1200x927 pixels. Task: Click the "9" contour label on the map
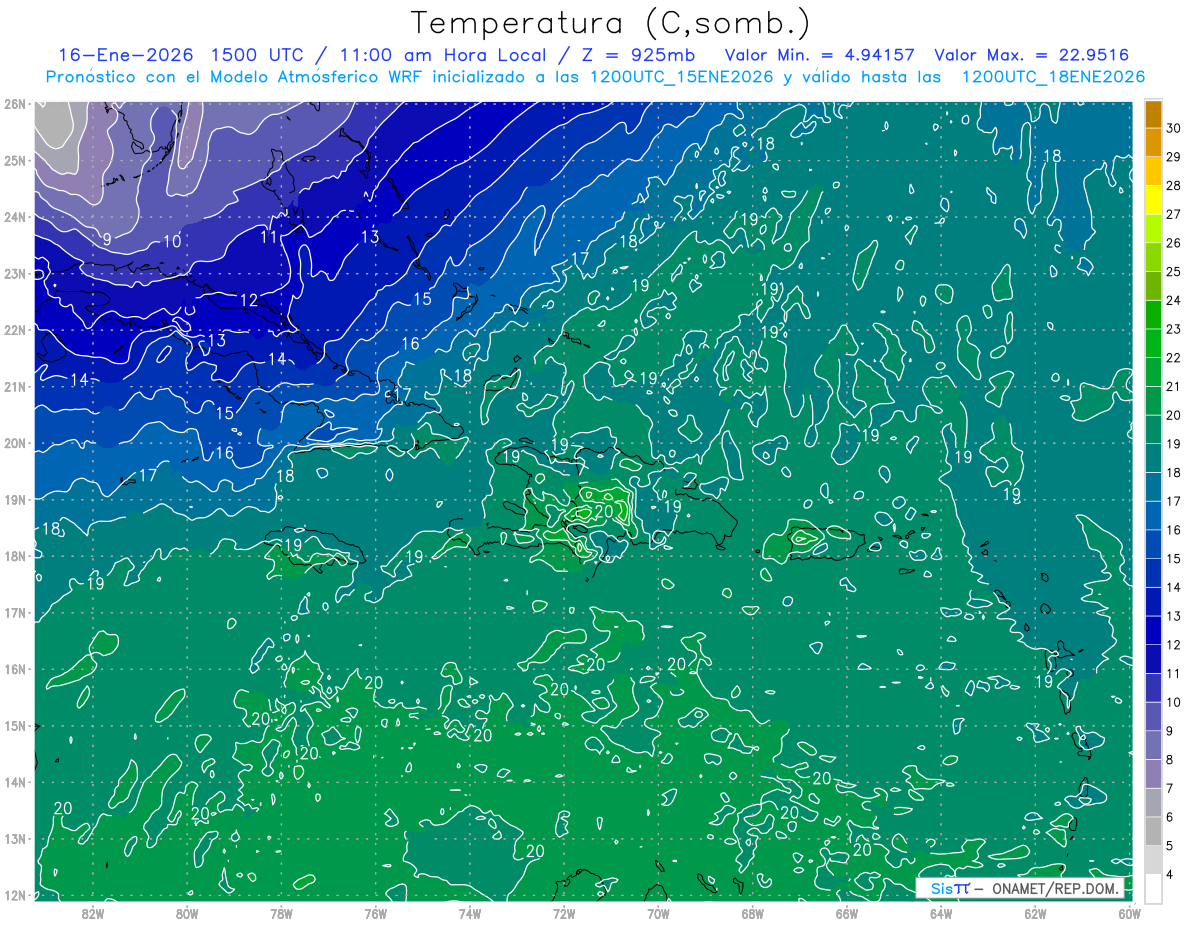(107, 239)
